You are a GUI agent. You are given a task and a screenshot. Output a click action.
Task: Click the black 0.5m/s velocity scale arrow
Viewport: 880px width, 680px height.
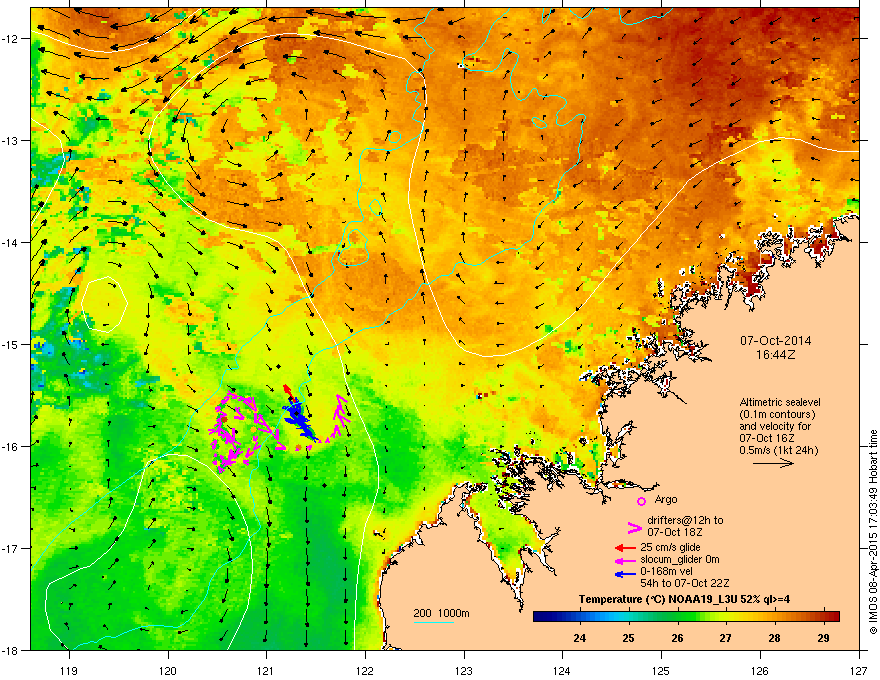[x=773, y=463]
